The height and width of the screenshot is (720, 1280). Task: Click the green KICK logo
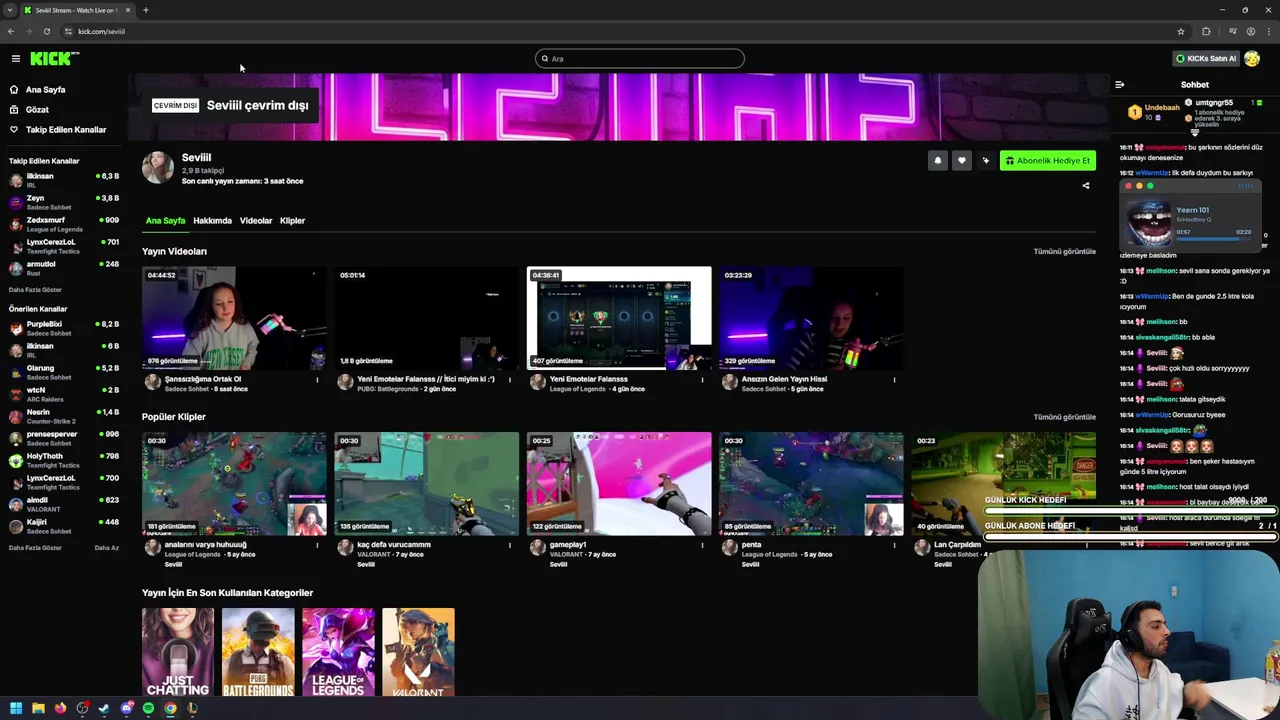point(53,59)
